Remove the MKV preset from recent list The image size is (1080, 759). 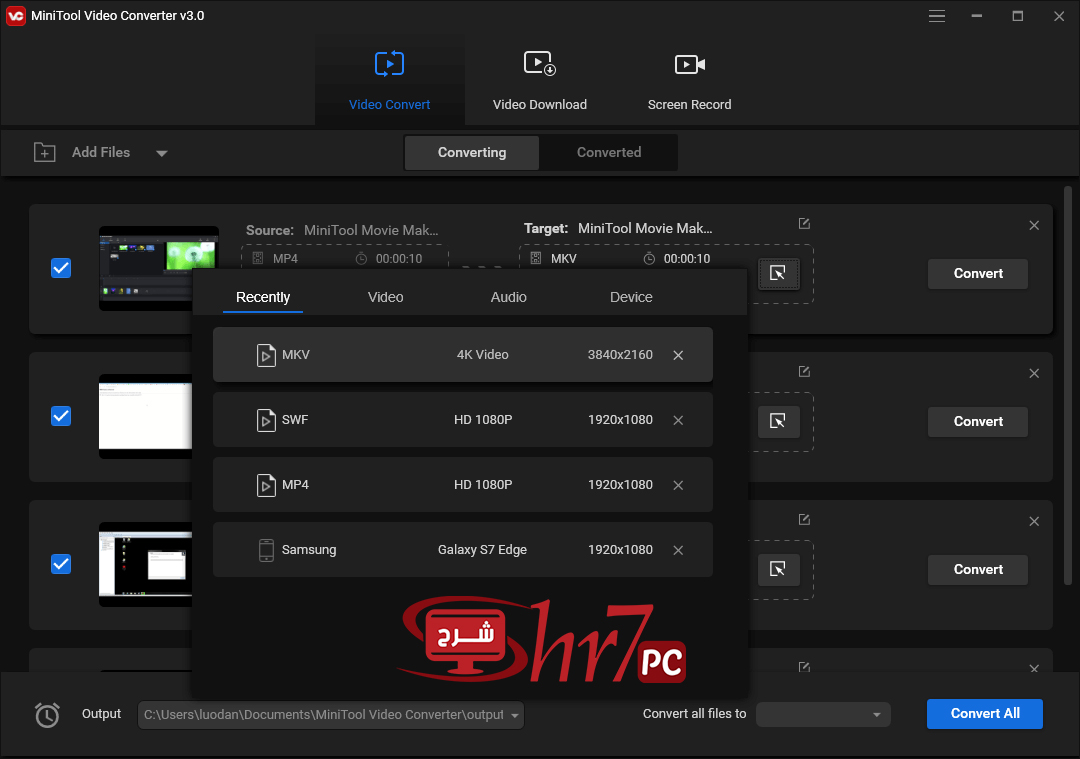click(678, 355)
